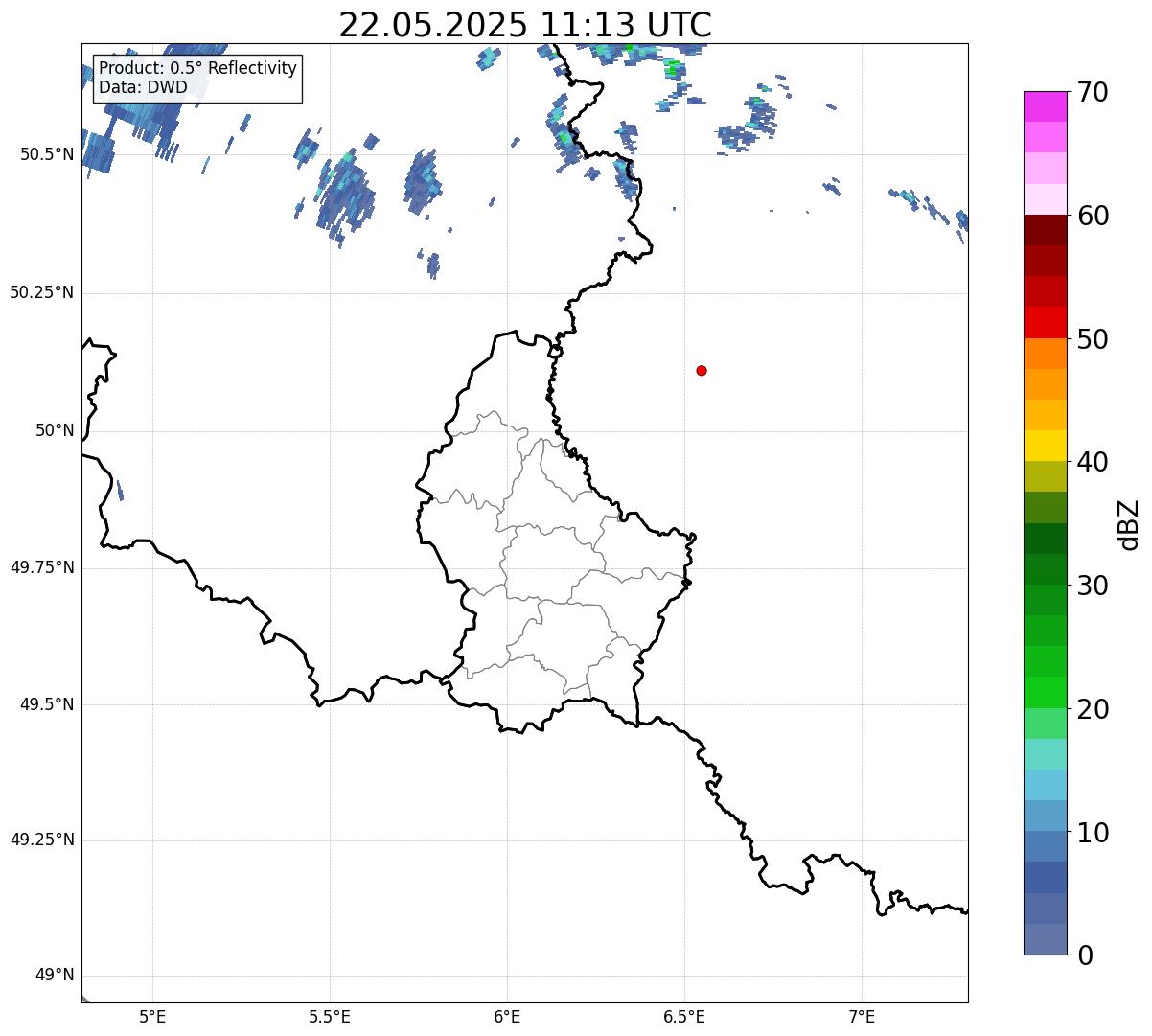Click the 50.25°N latitude label
Image resolution: width=1152 pixels, height=1036 pixels.
pos(42,292)
